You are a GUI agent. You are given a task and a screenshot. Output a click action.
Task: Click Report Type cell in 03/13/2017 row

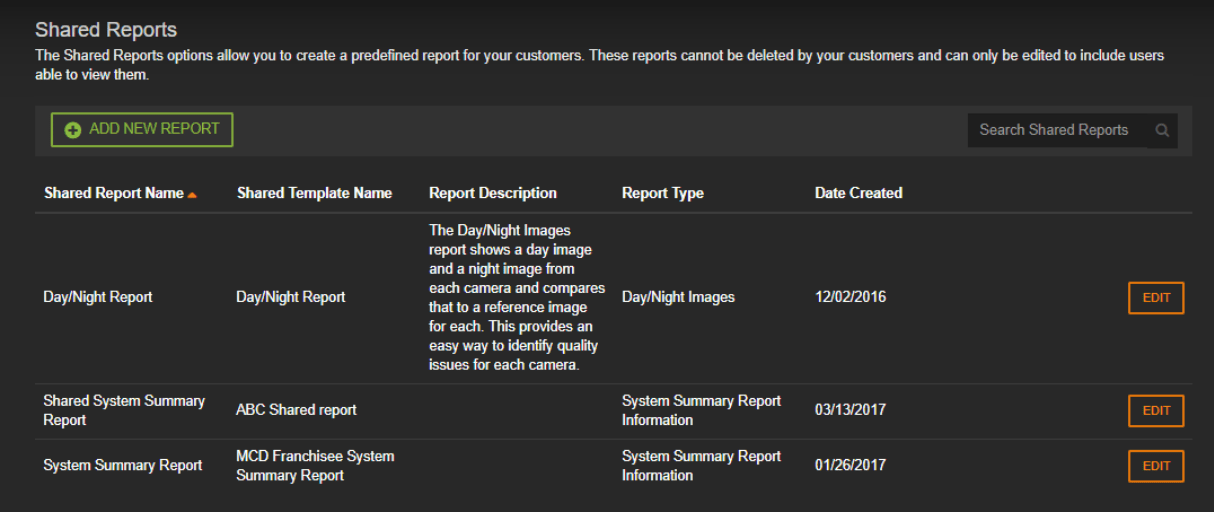coord(701,410)
